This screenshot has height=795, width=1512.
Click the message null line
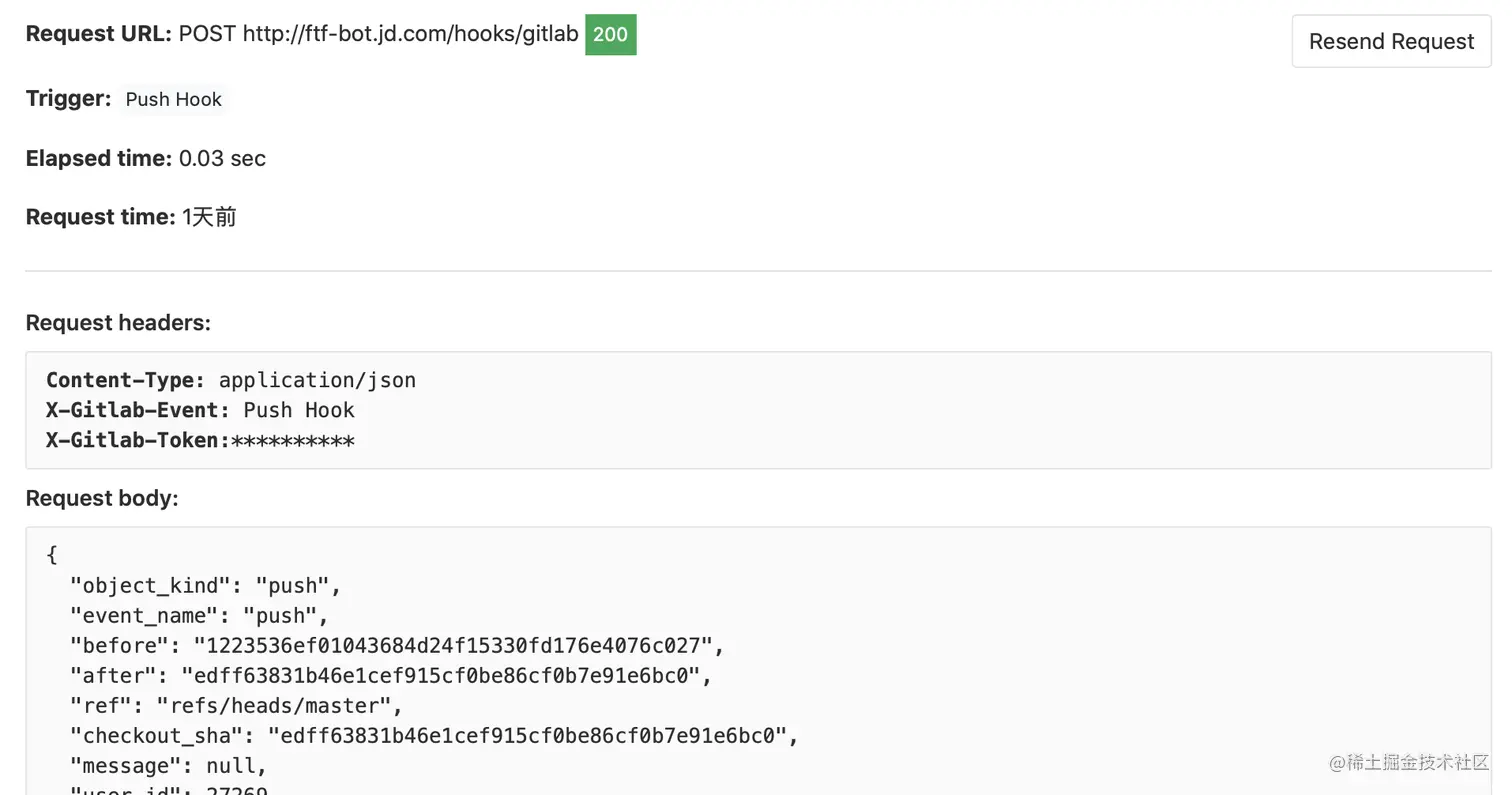pos(168,765)
